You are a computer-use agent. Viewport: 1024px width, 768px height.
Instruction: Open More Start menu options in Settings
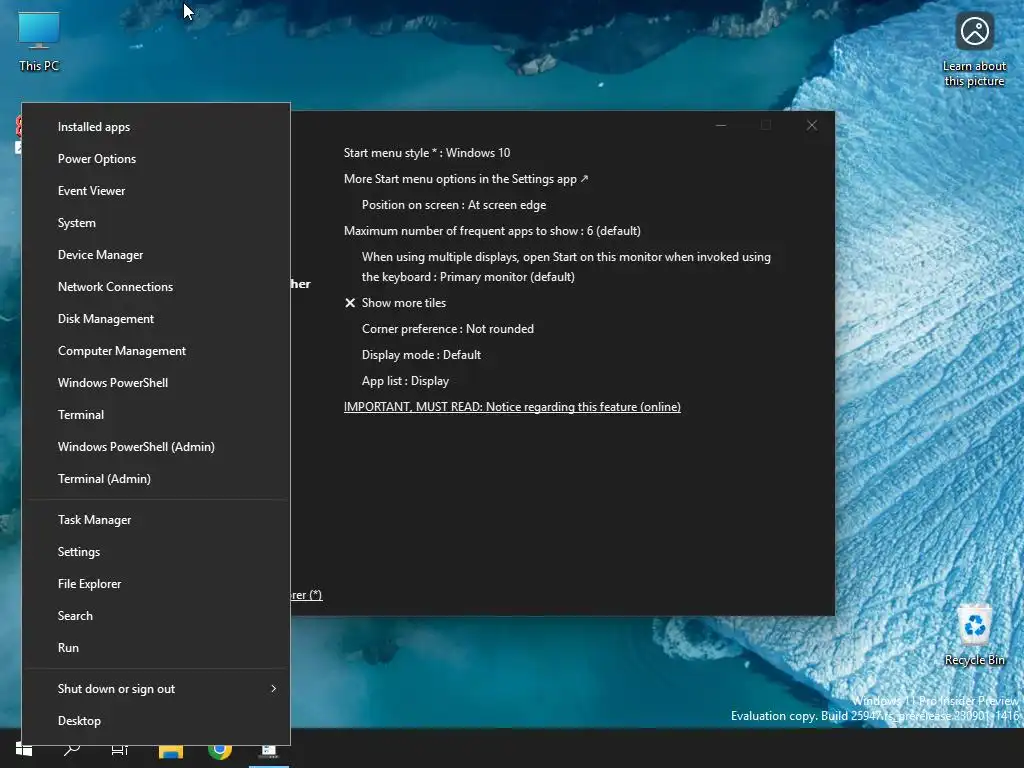(466, 179)
